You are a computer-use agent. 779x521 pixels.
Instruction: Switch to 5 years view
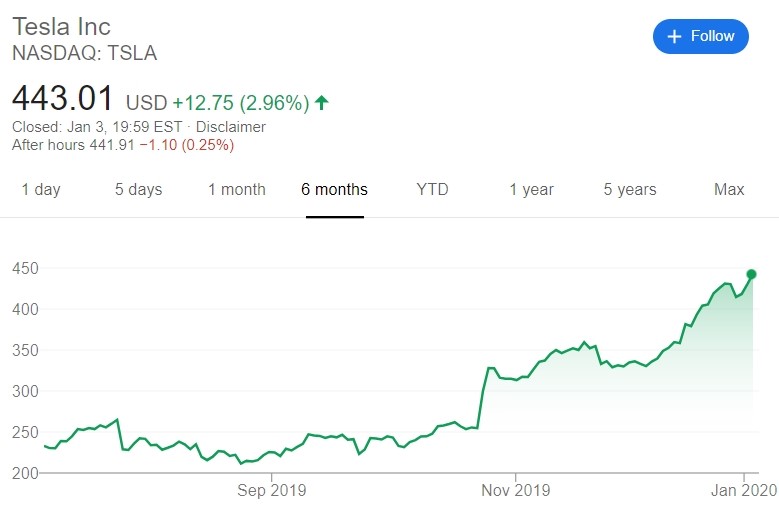[630, 189]
